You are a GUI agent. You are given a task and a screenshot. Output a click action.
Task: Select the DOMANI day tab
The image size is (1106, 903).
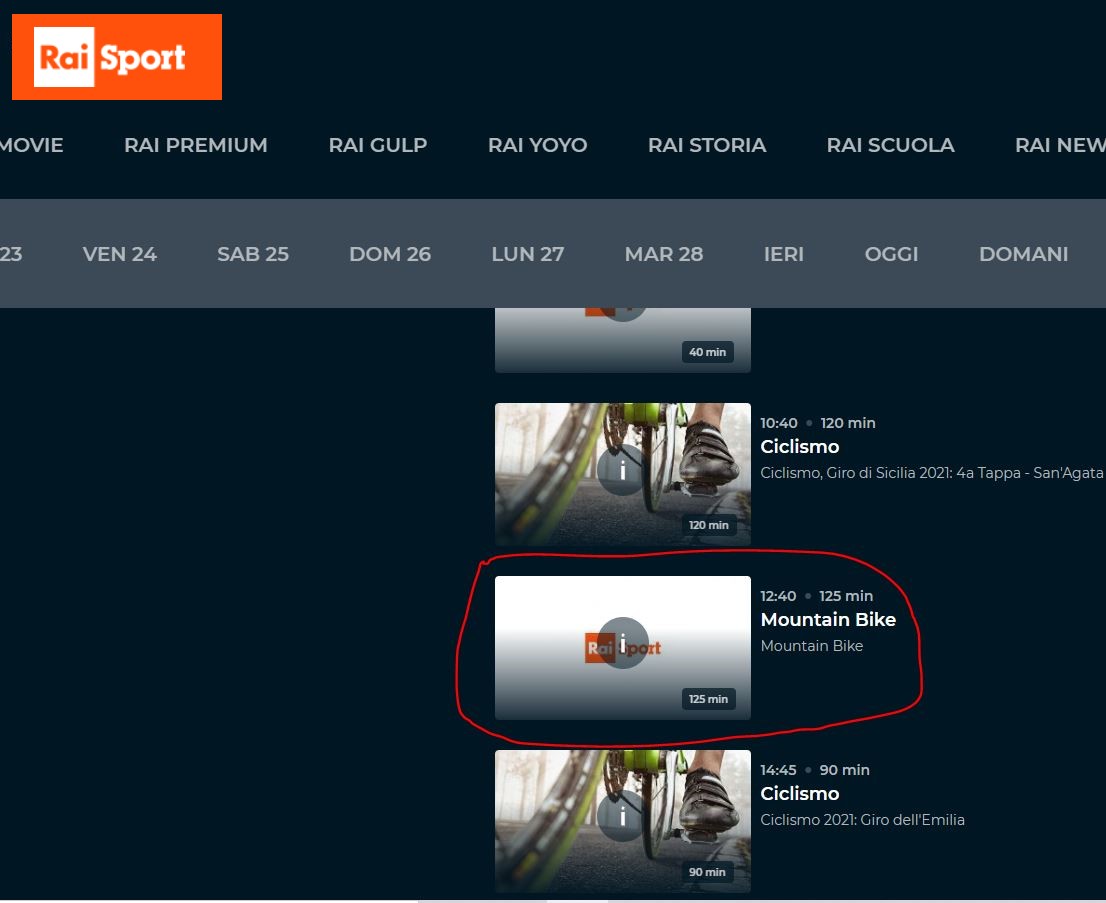[x=1023, y=254]
